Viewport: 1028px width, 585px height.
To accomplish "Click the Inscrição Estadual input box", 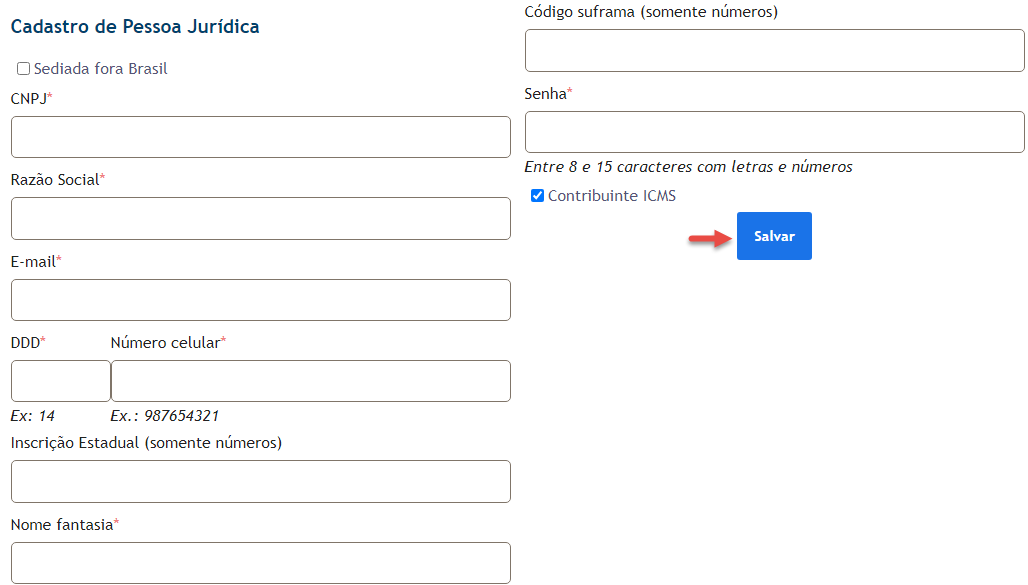I will (x=260, y=481).
